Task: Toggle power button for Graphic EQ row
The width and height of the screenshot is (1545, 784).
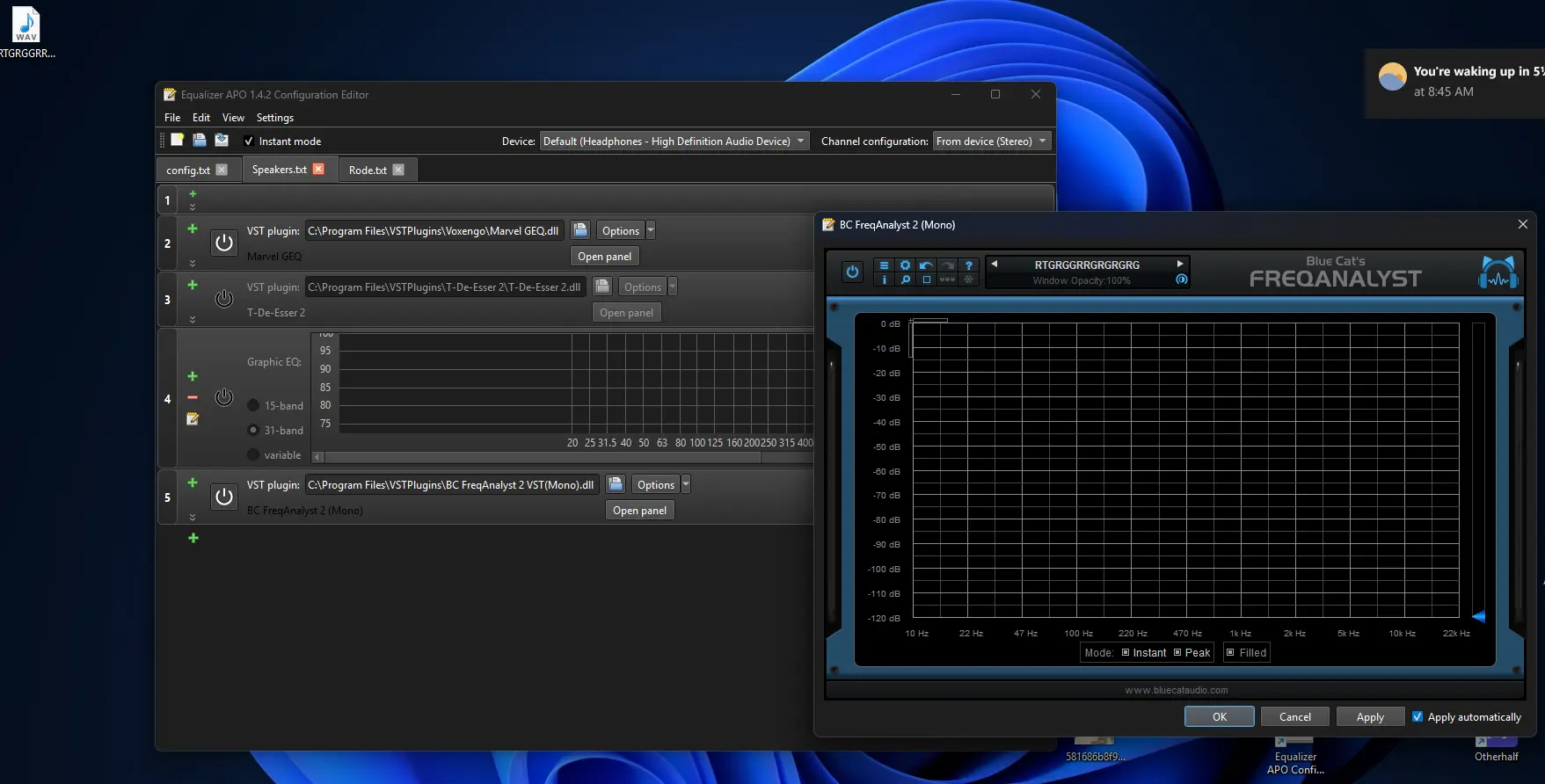Action: click(x=224, y=397)
